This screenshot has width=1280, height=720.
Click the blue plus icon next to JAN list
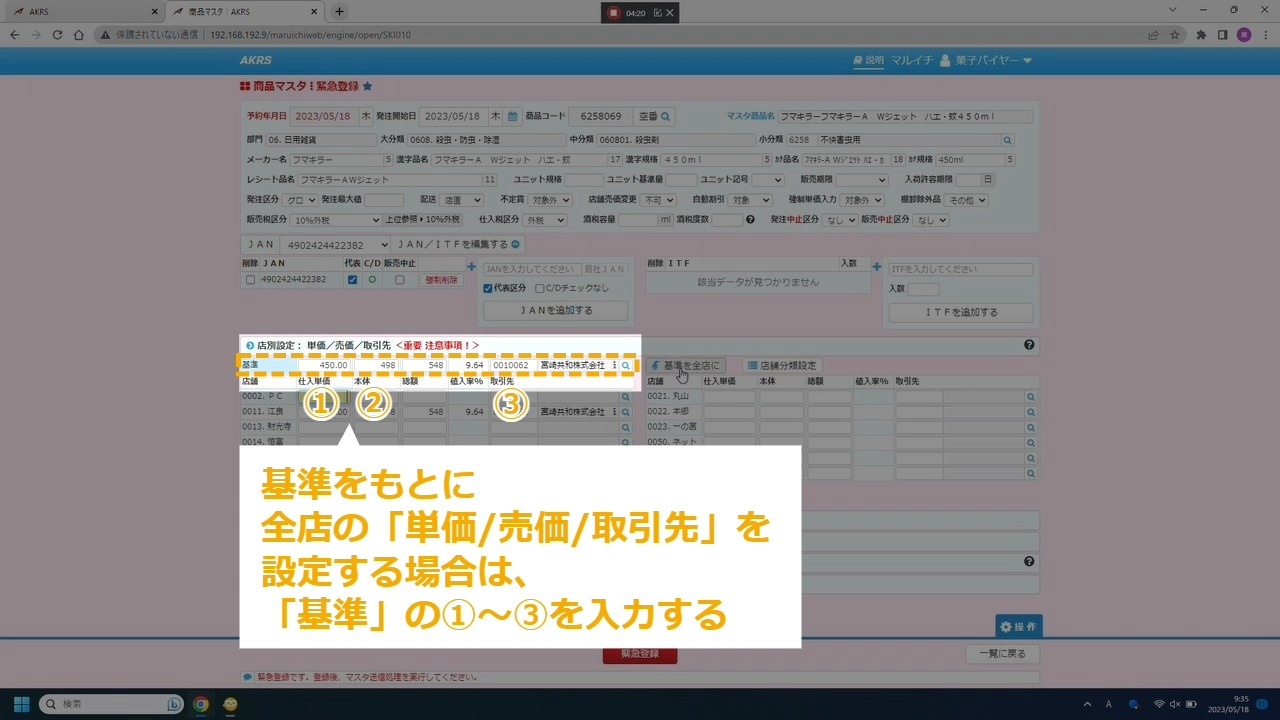471,267
